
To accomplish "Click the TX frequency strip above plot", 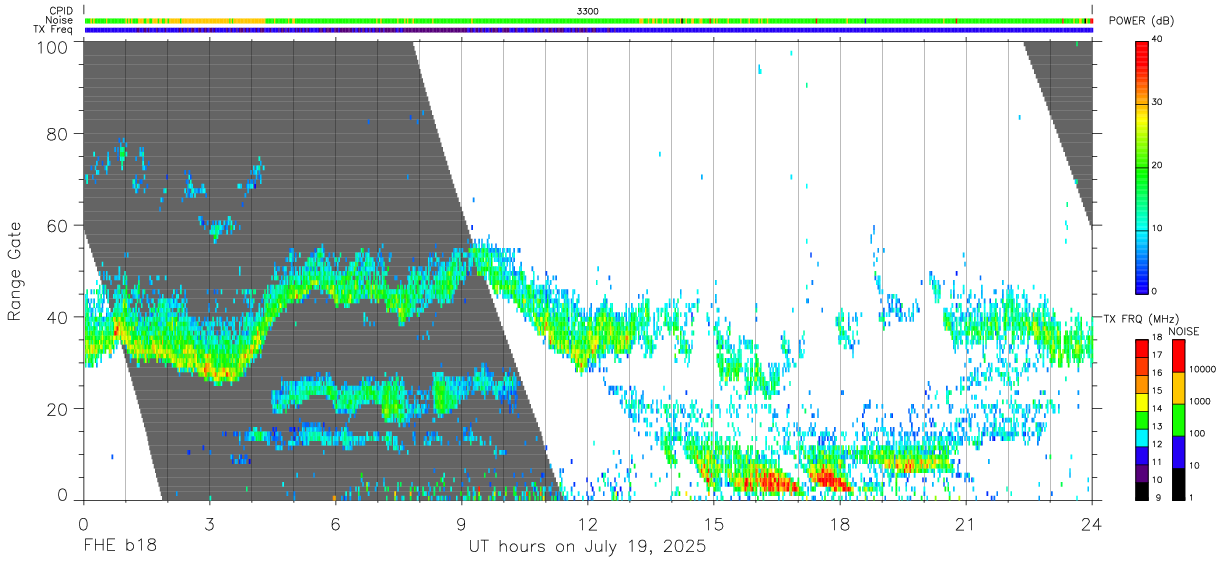I will [x=588, y=30].
